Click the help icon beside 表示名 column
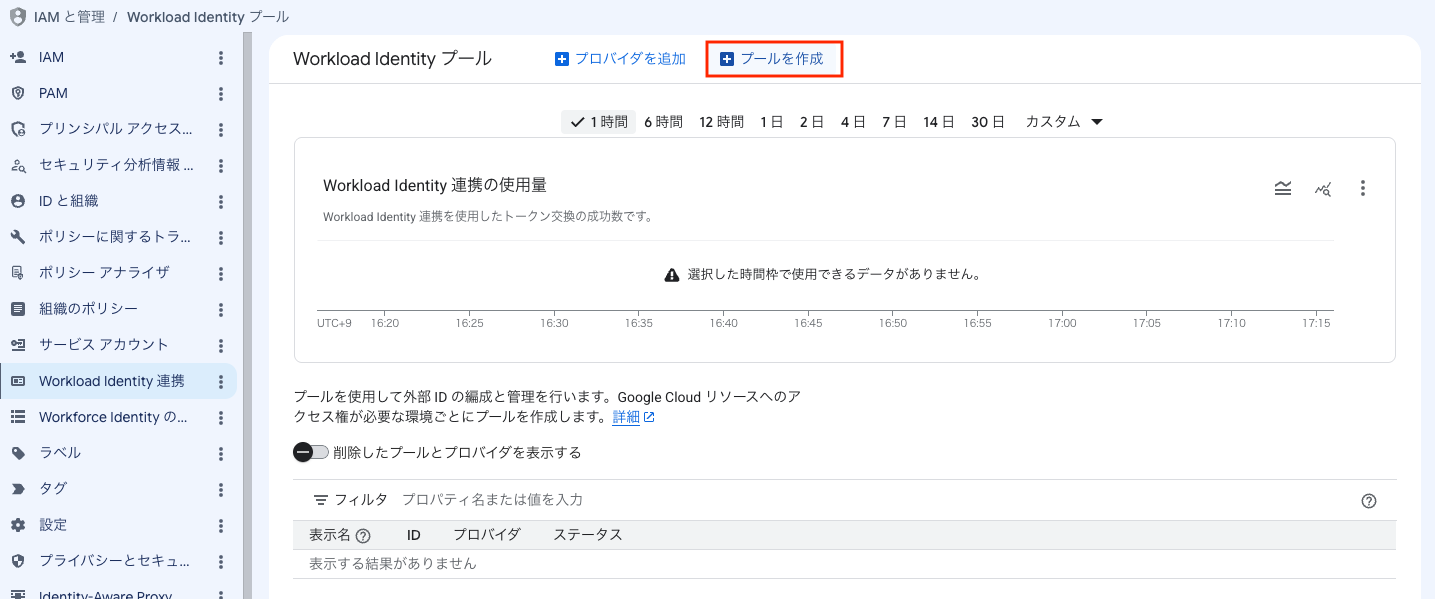Image resolution: width=1435 pixels, height=599 pixels. [363, 535]
